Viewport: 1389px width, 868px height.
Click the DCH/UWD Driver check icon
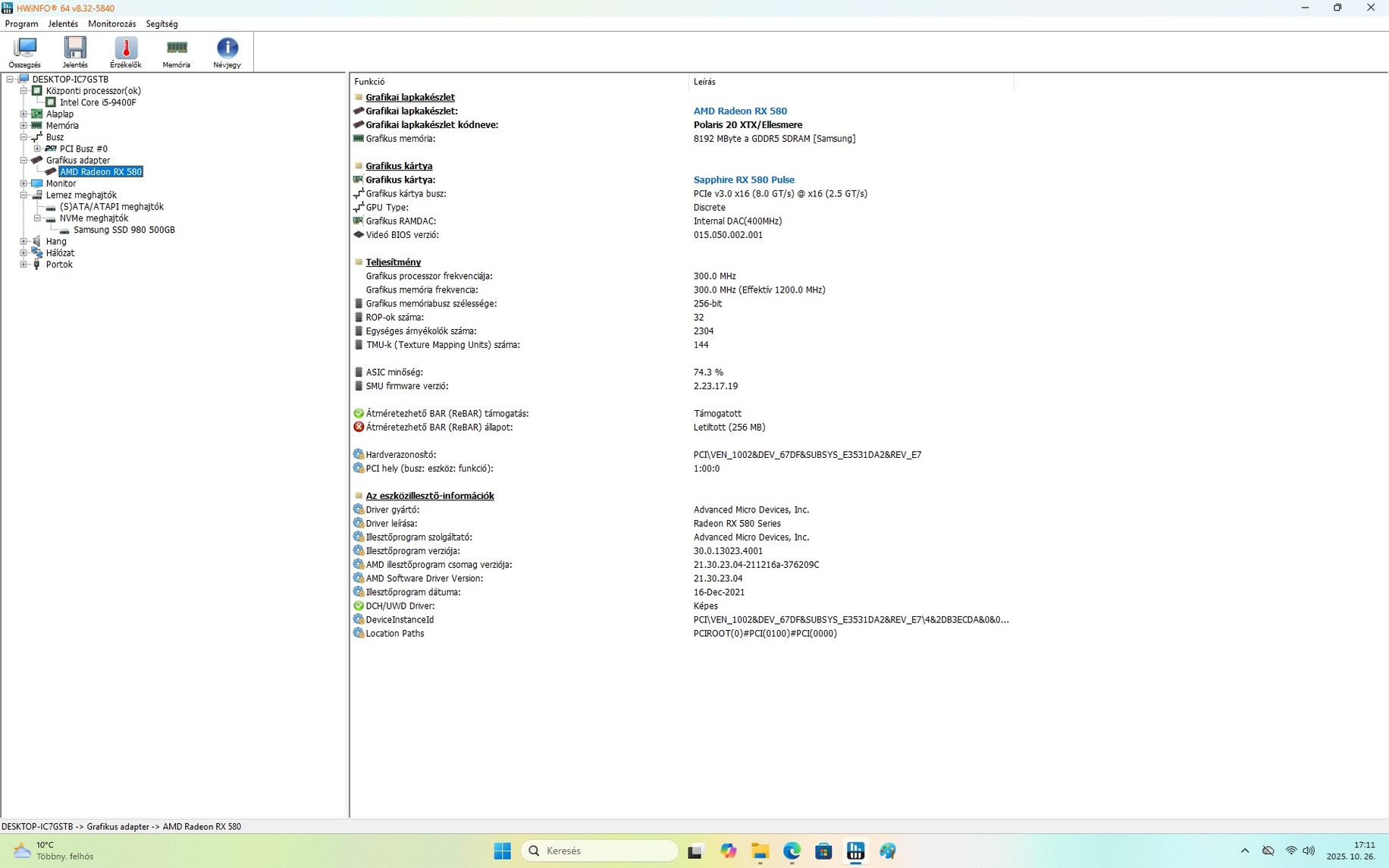point(359,606)
